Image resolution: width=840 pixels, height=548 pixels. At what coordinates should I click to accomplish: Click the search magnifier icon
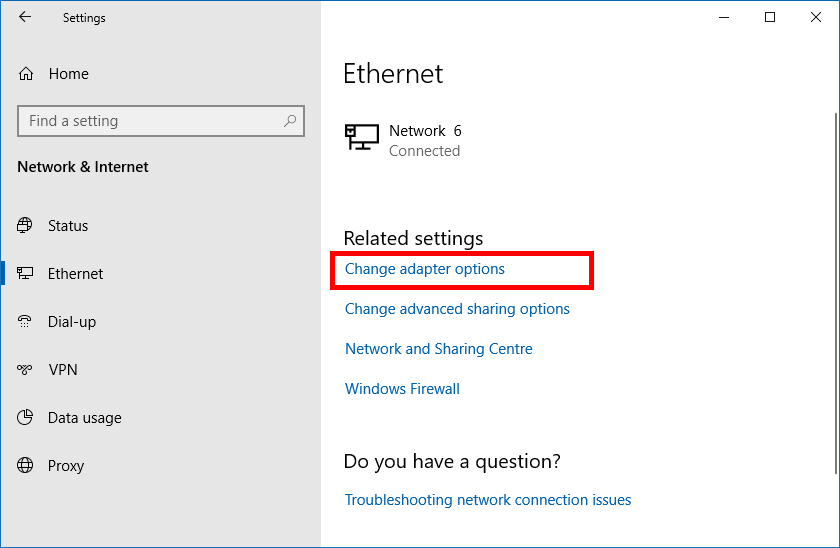[290, 121]
